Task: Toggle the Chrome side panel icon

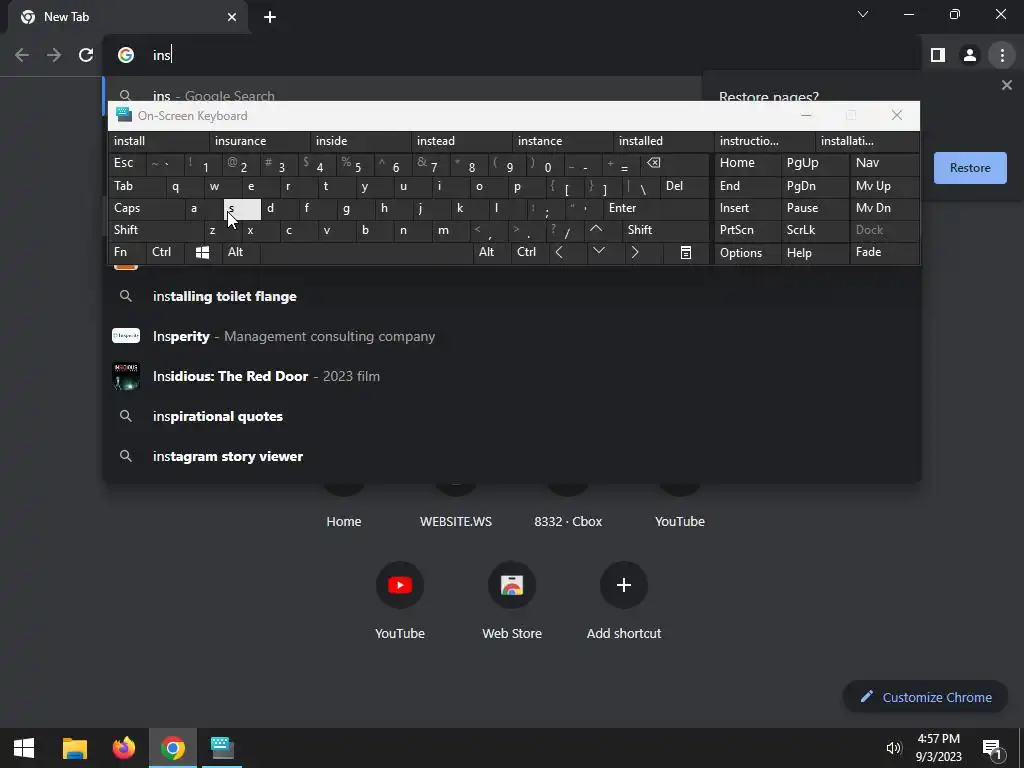Action: click(938, 56)
